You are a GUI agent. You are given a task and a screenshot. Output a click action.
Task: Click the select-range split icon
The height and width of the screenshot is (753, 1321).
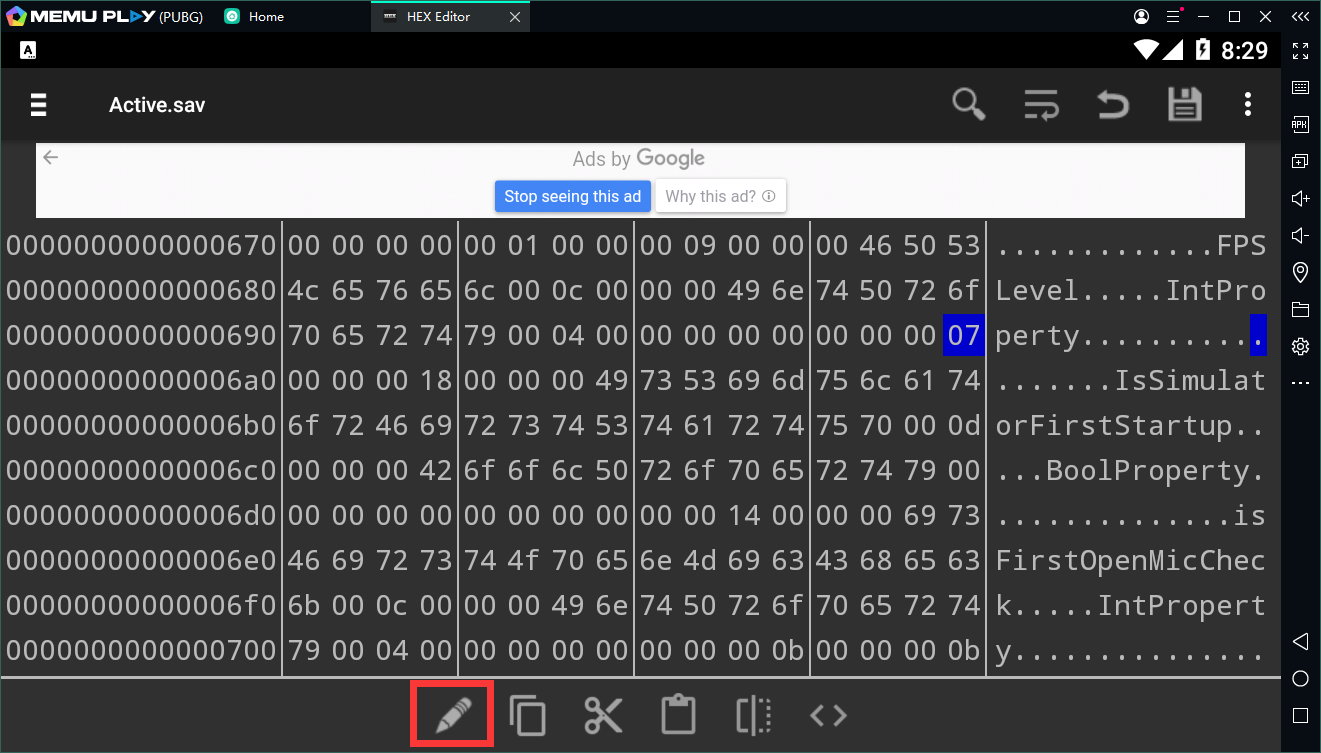coord(753,715)
